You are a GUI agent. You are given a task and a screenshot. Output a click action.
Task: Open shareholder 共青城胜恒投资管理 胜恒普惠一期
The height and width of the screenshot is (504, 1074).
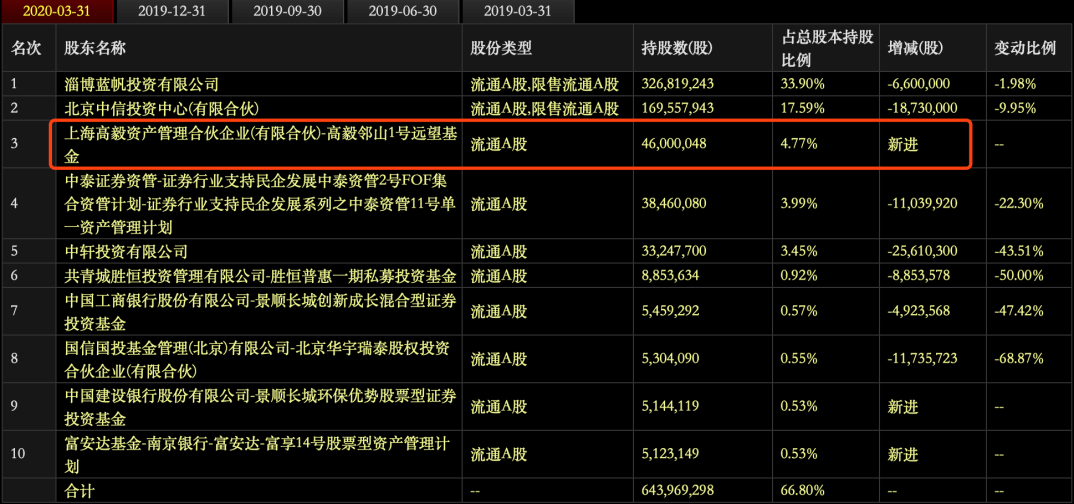point(260,275)
